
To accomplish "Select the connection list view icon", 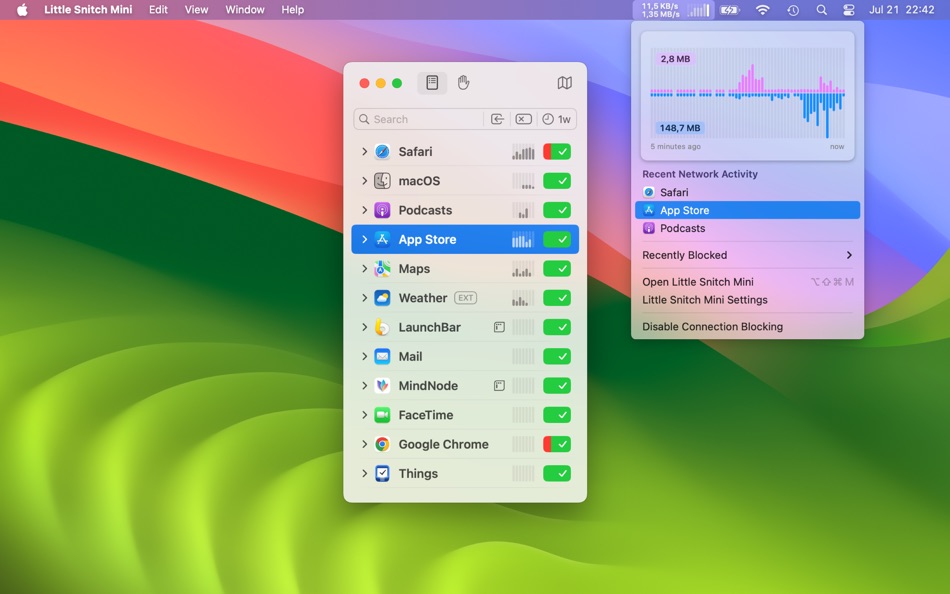I will pyautogui.click(x=432, y=83).
